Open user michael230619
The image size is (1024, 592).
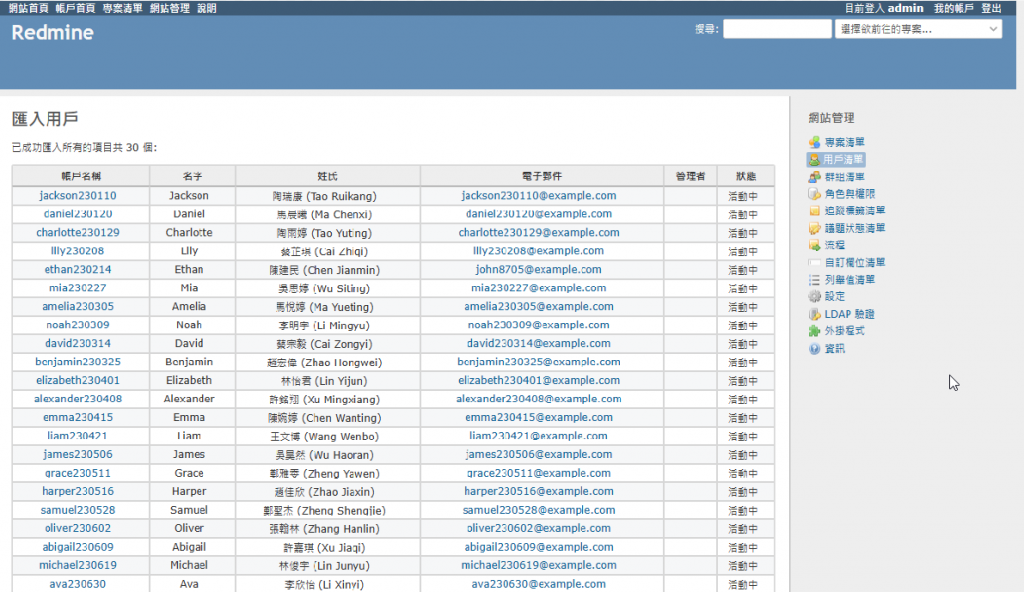(78, 565)
